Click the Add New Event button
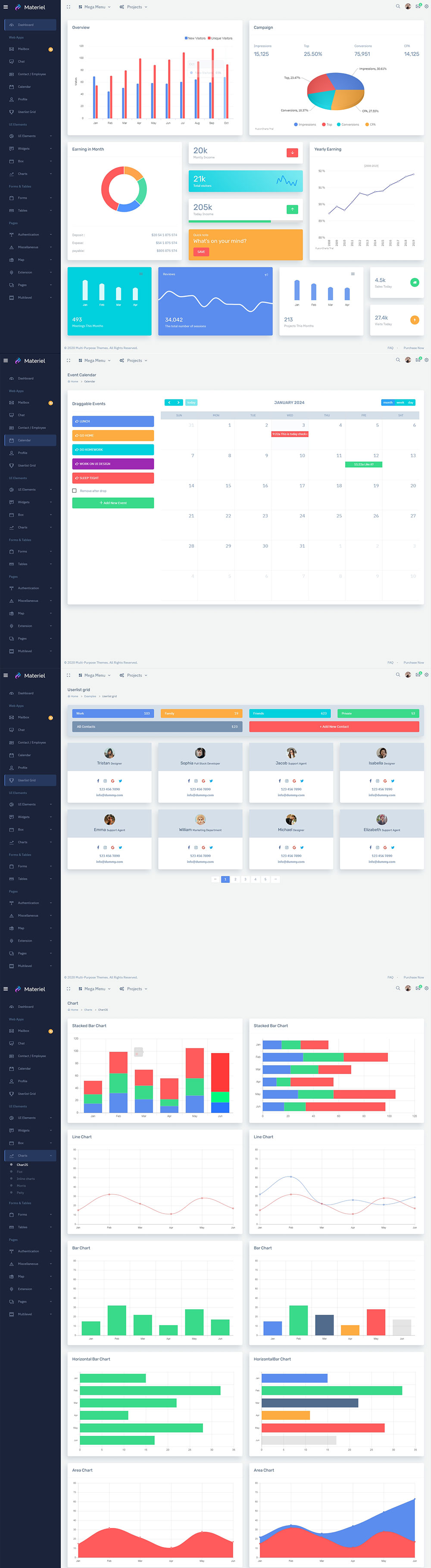 [113, 503]
